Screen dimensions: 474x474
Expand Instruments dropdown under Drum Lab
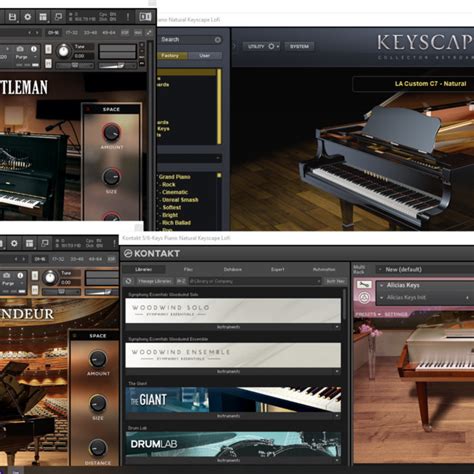tap(233, 460)
